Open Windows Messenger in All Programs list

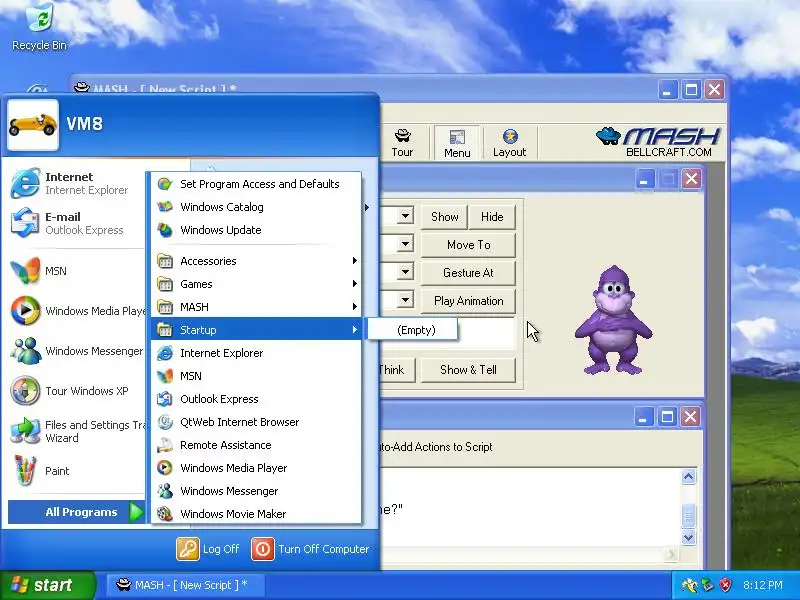(256, 491)
